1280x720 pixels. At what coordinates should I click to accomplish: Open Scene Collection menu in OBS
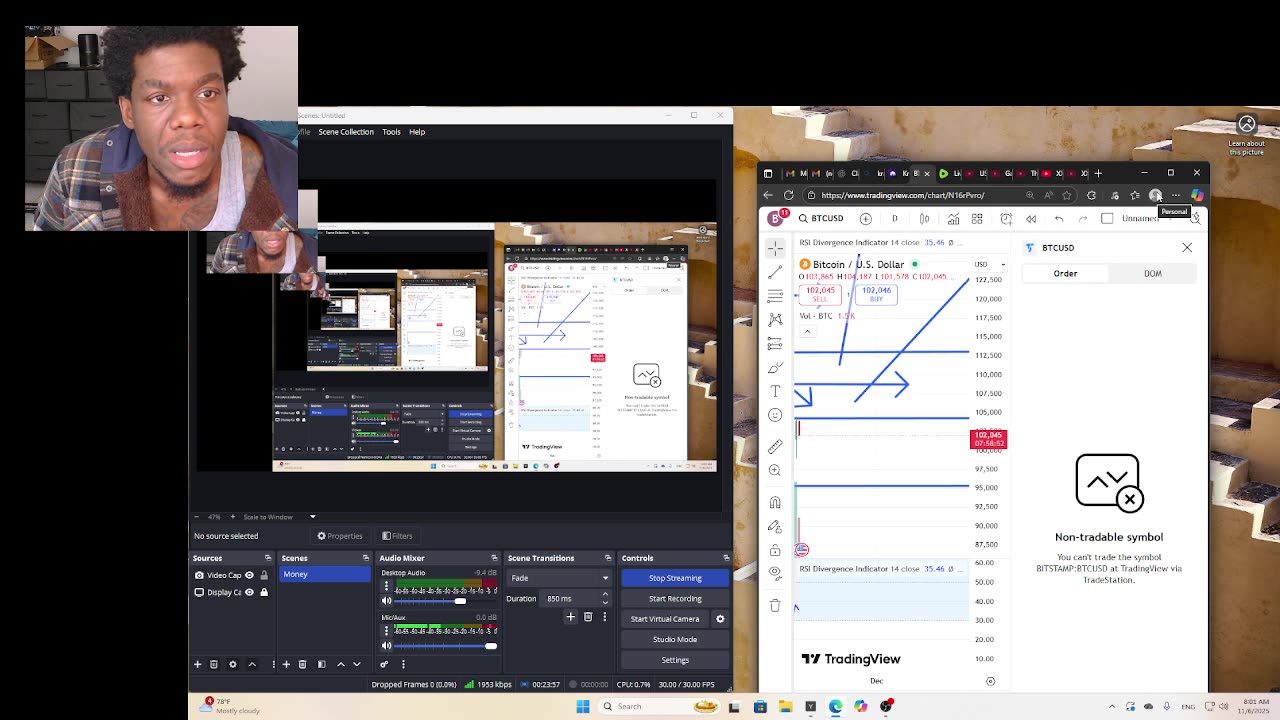[x=346, y=132]
